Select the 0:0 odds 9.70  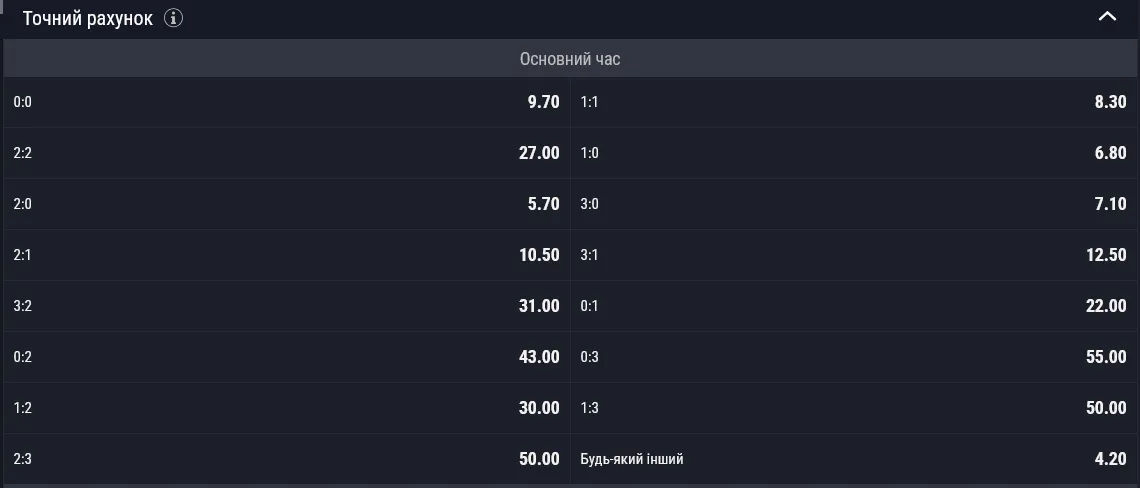point(286,102)
